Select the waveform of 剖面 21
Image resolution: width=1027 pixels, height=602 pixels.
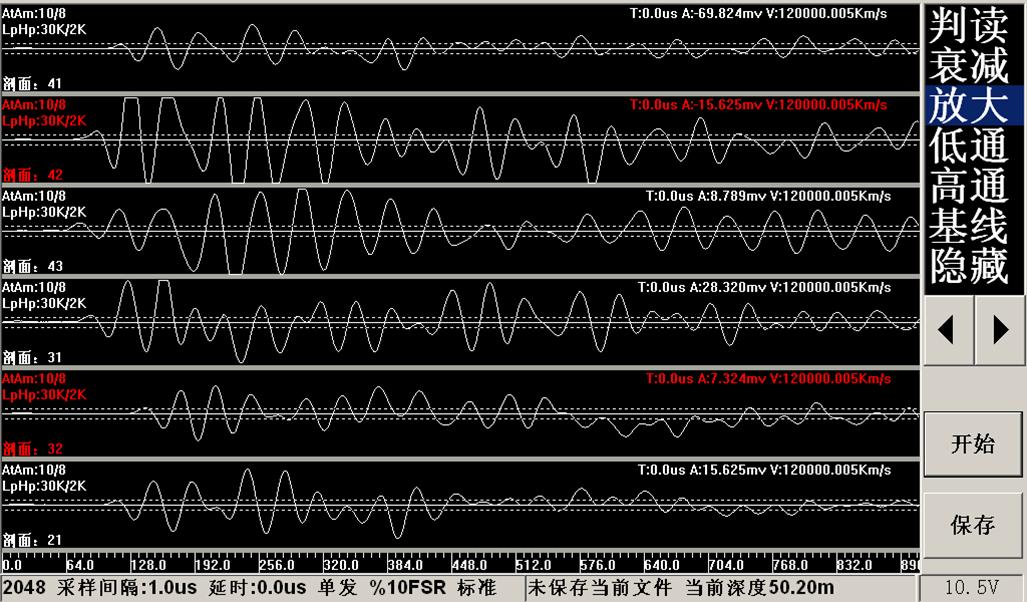point(460,504)
